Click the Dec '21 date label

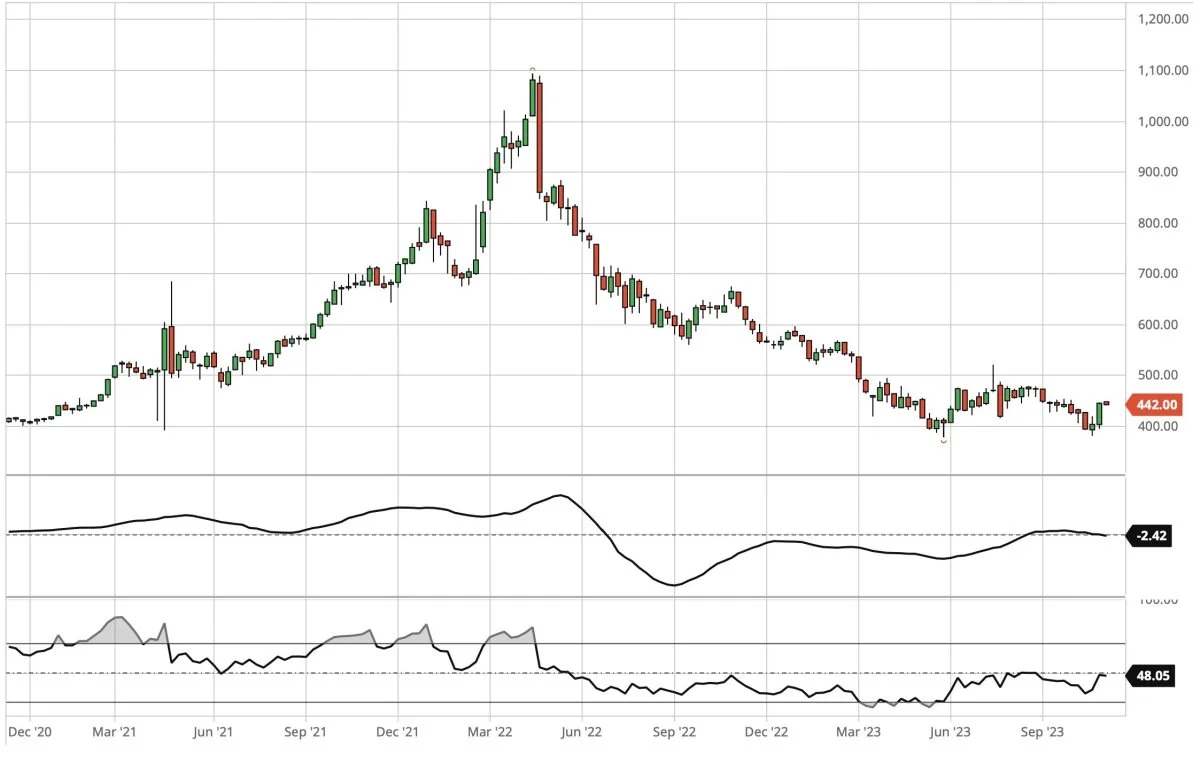pos(397,732)
